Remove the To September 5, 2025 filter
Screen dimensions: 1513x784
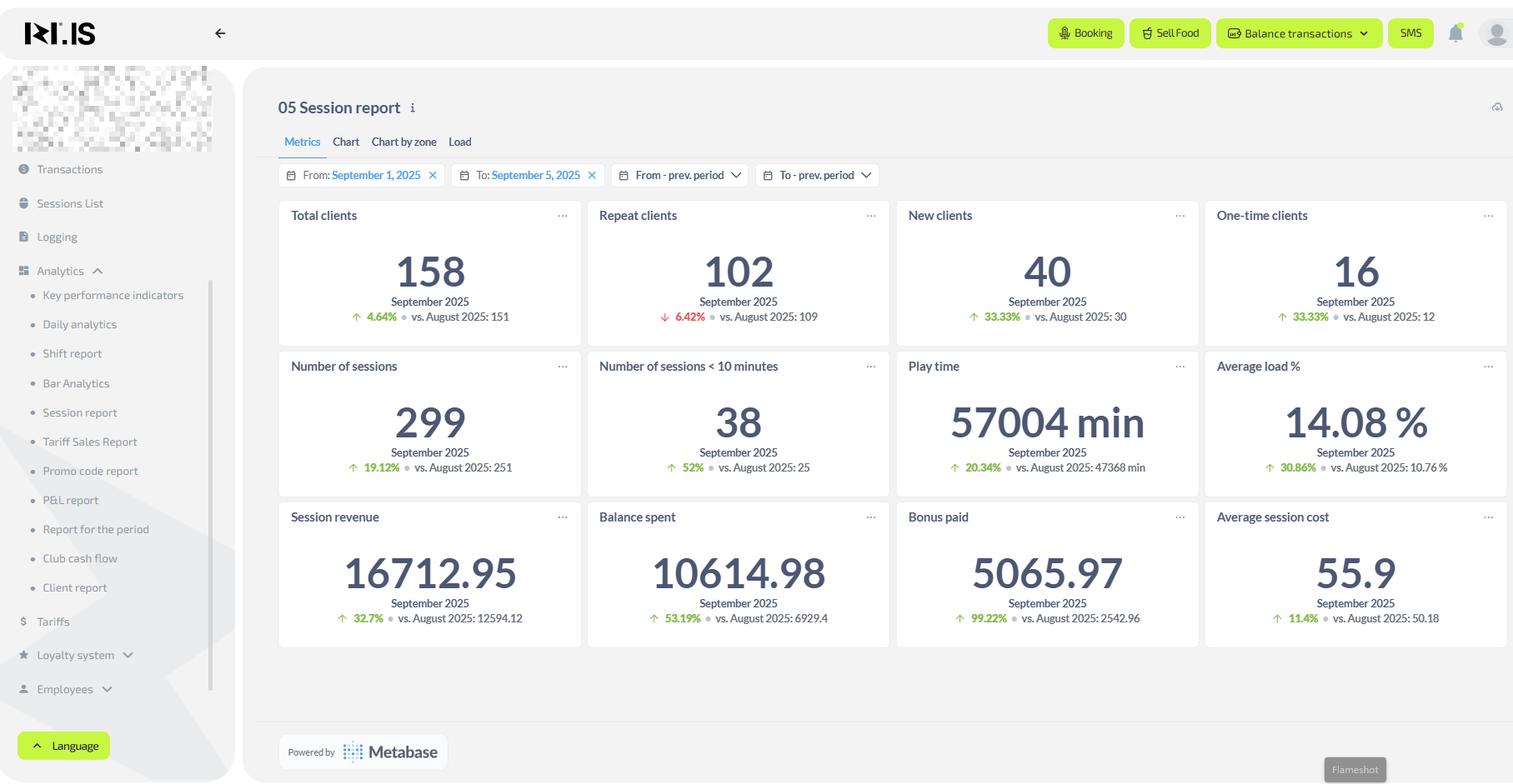coord(592,176)
